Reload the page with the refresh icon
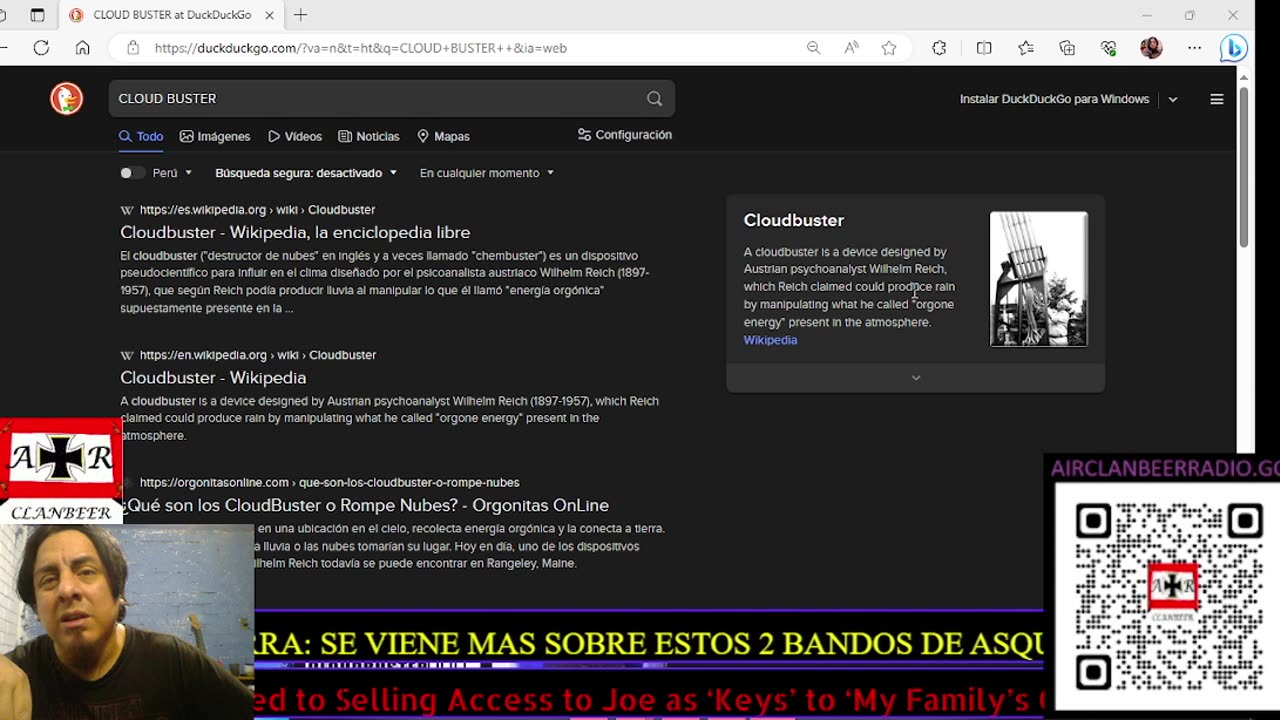This screenshot has height=720, width=1280. 41,48
